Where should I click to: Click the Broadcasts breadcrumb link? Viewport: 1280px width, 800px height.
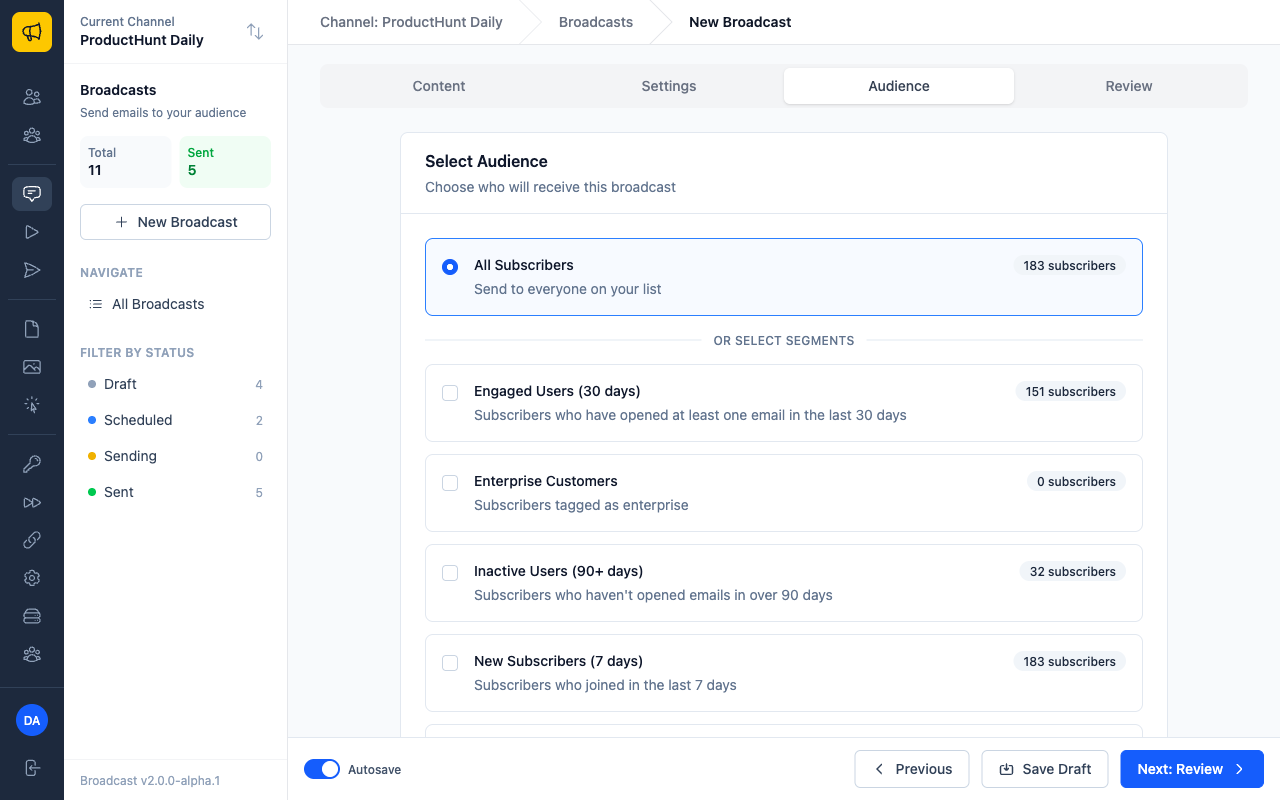coord(596,22)
